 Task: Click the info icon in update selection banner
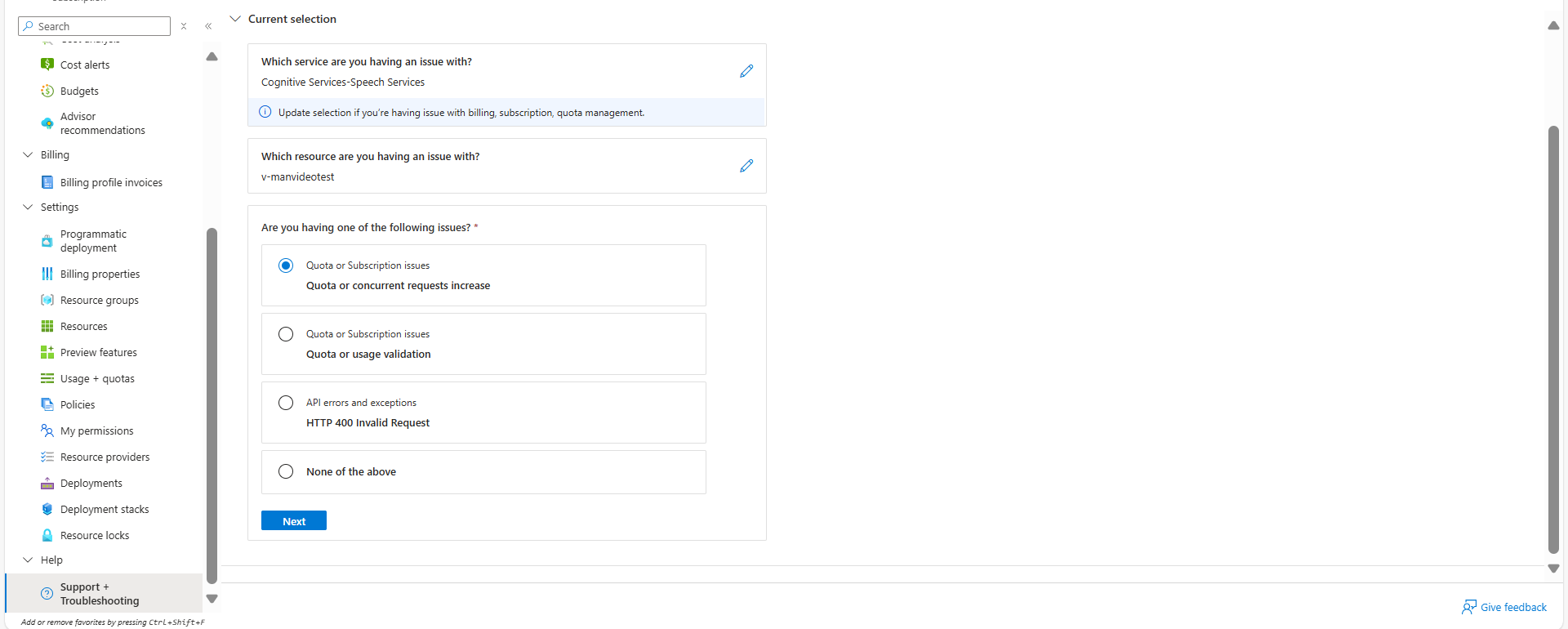[265, 112]
